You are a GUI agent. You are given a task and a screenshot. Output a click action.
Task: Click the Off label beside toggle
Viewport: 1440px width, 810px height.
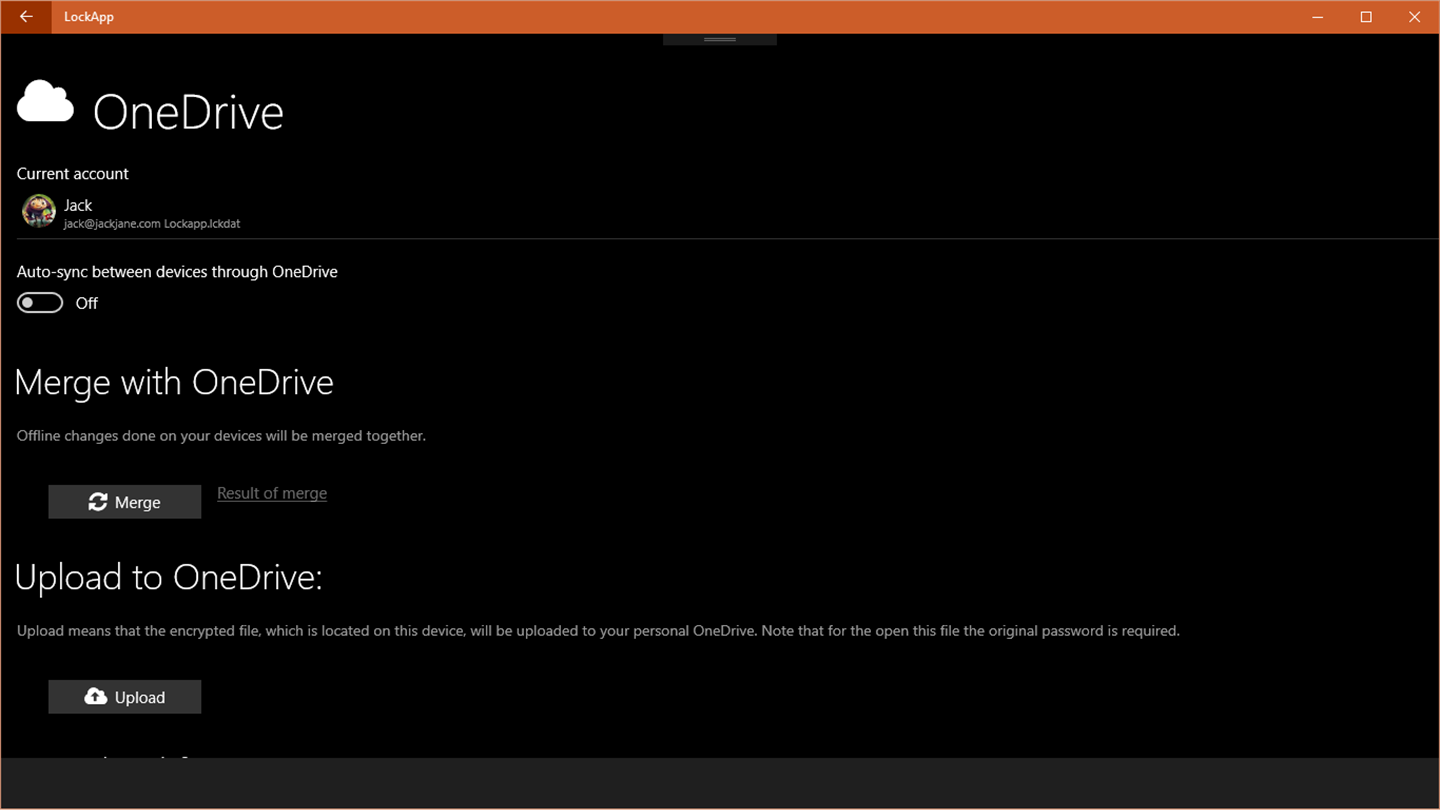pos(87,303)
